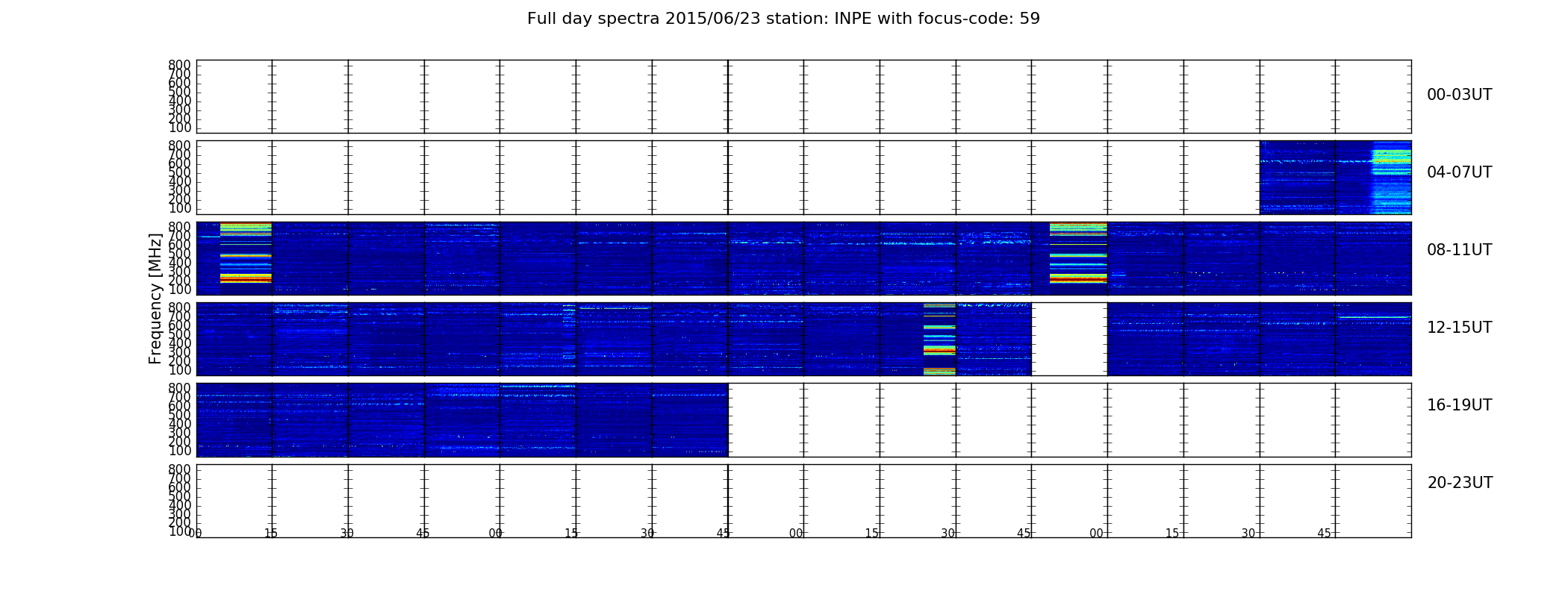The image size is (1568, 597).
Task: Click the empty 20-23UT spectrum panel
Action: 803,501
